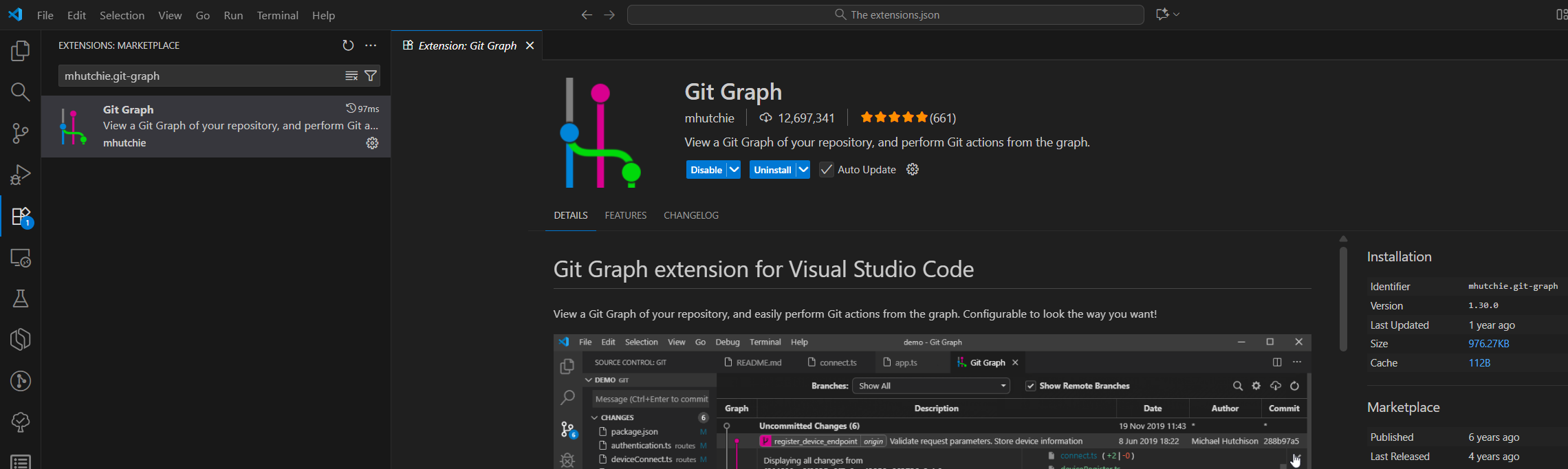Open the Source Control view
The width and height of the screenshot is (1568, 469).
21,133
